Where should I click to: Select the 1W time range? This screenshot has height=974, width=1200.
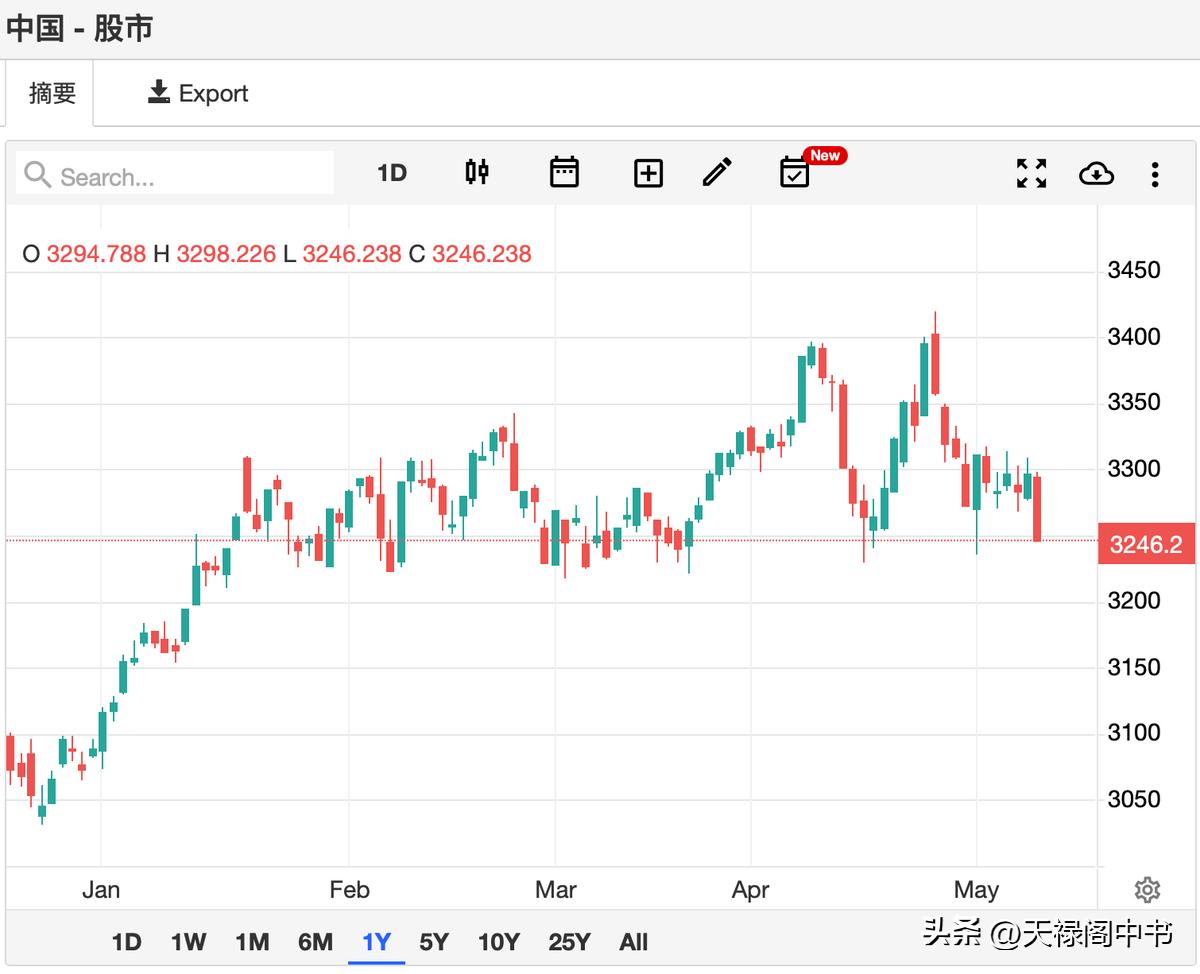point(188,942)
